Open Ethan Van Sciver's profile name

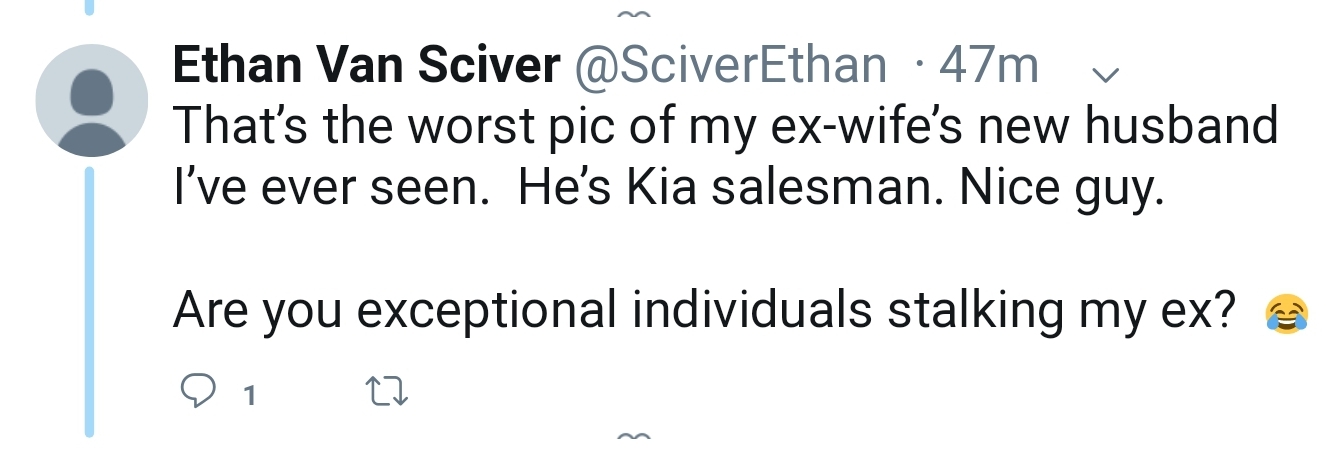tap(366, 67)
